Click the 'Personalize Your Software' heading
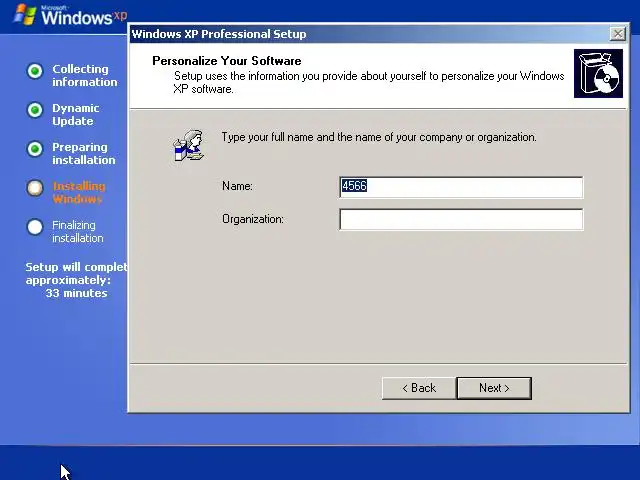 tap(227, 61)
